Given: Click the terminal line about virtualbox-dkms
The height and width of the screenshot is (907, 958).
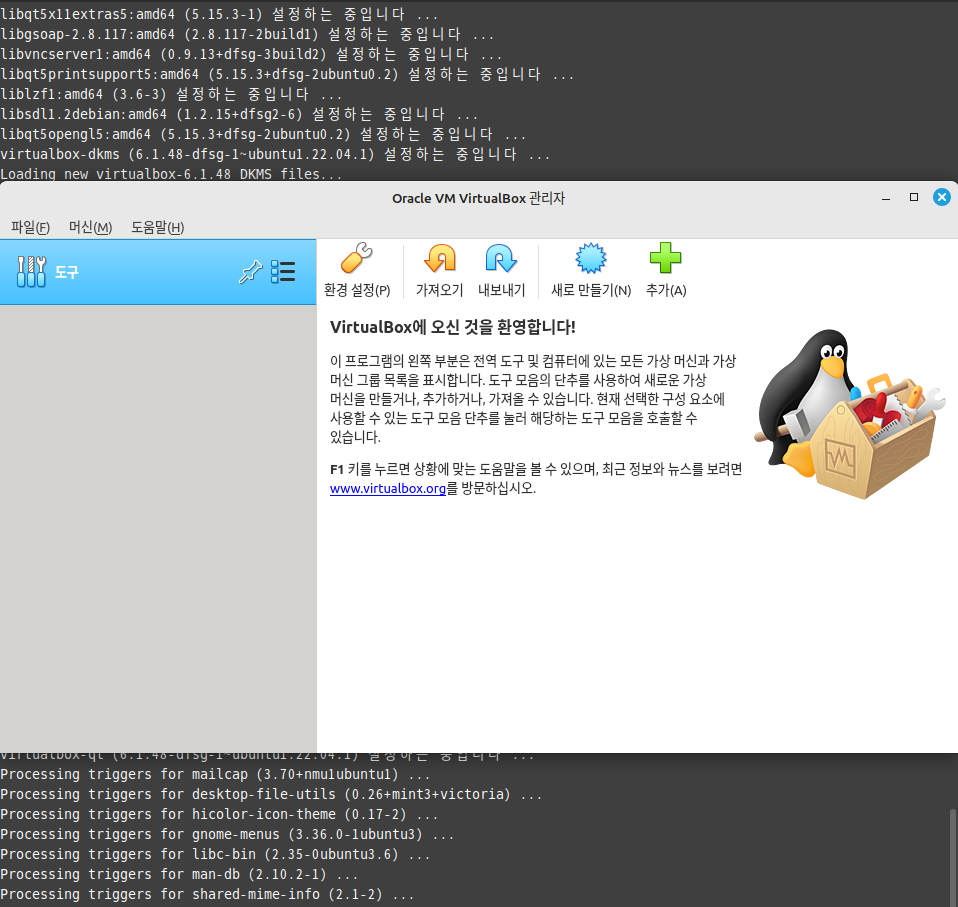Looking at the screenshot, I should 275,155.
